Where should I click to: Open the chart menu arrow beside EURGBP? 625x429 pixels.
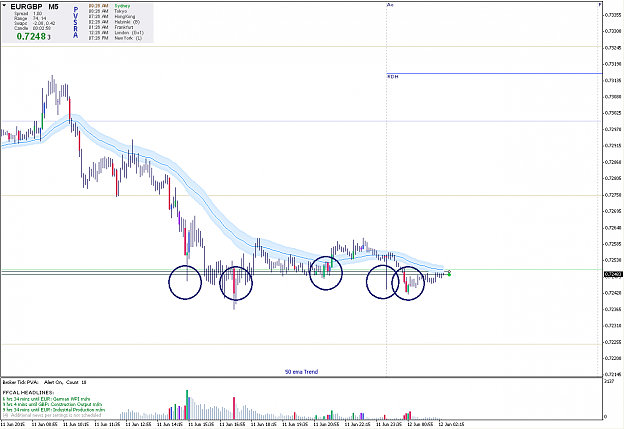[4, 6]
